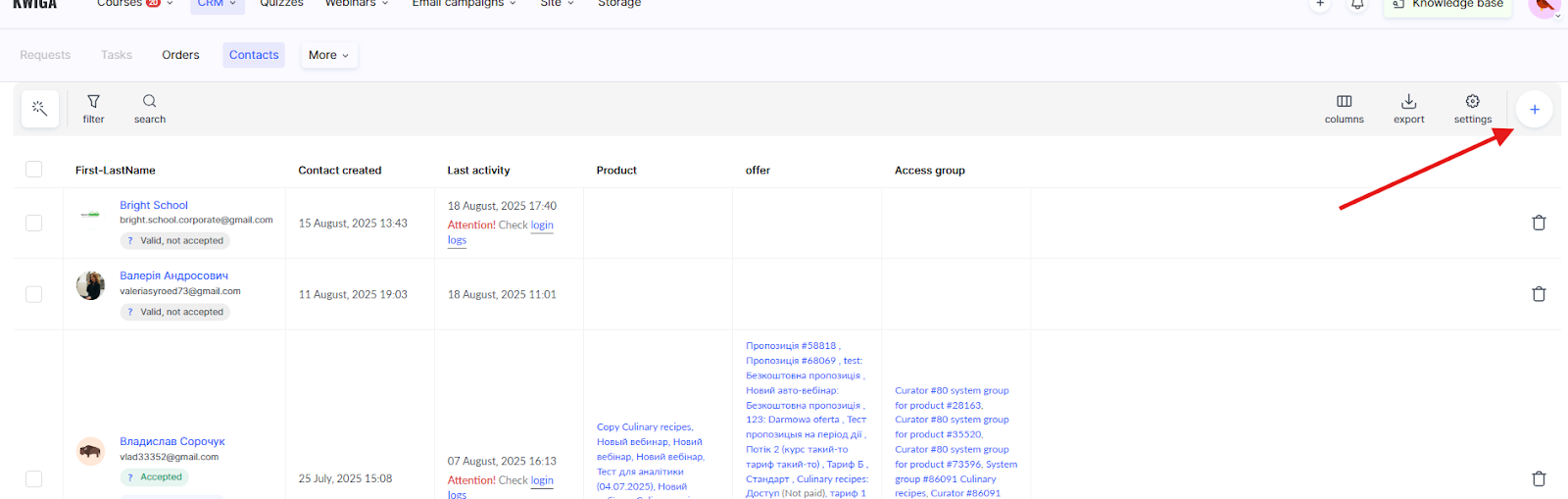
Task: Open the filter tool
Action: coord(93,109)
